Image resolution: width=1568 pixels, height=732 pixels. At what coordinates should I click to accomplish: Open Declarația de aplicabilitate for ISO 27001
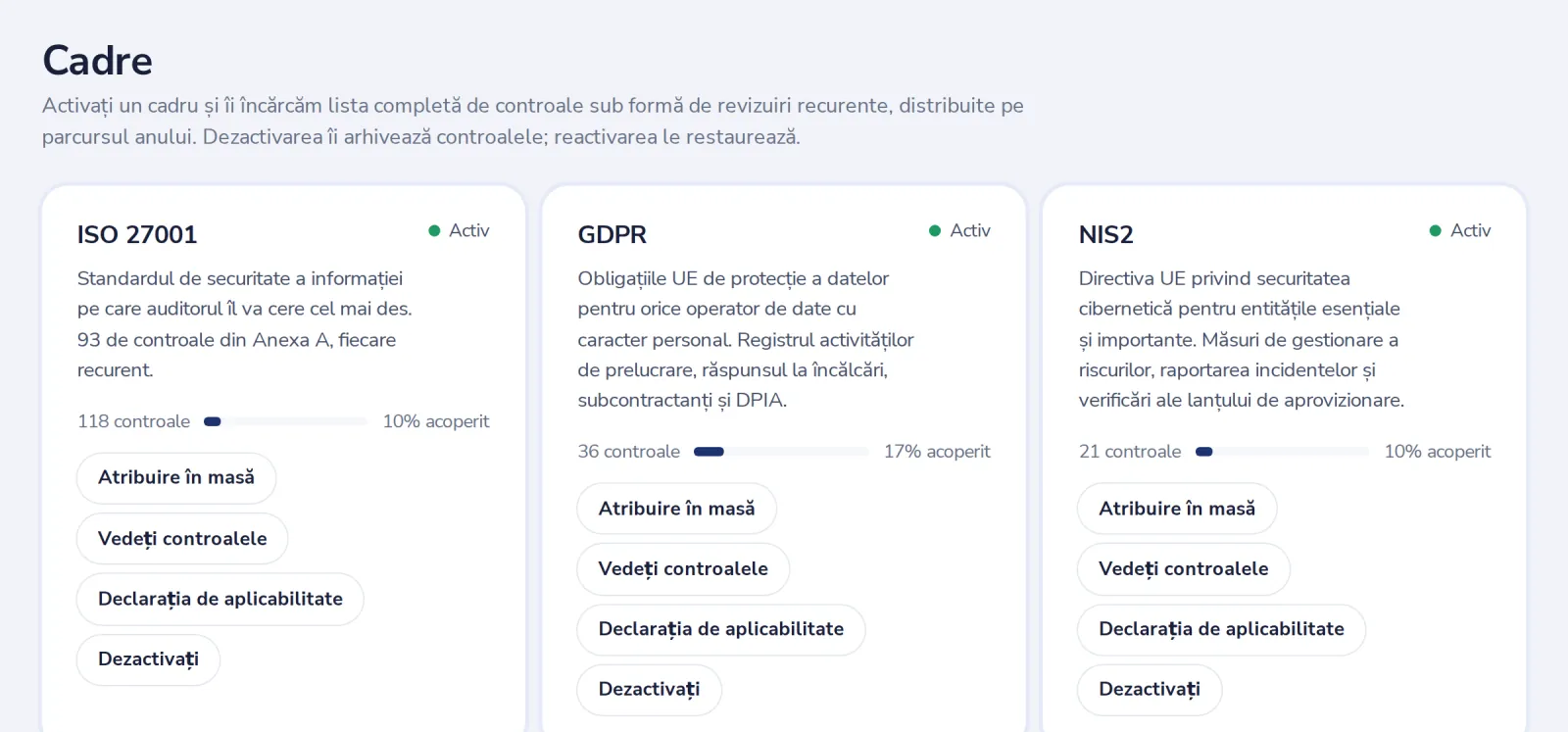coord(220,599)
